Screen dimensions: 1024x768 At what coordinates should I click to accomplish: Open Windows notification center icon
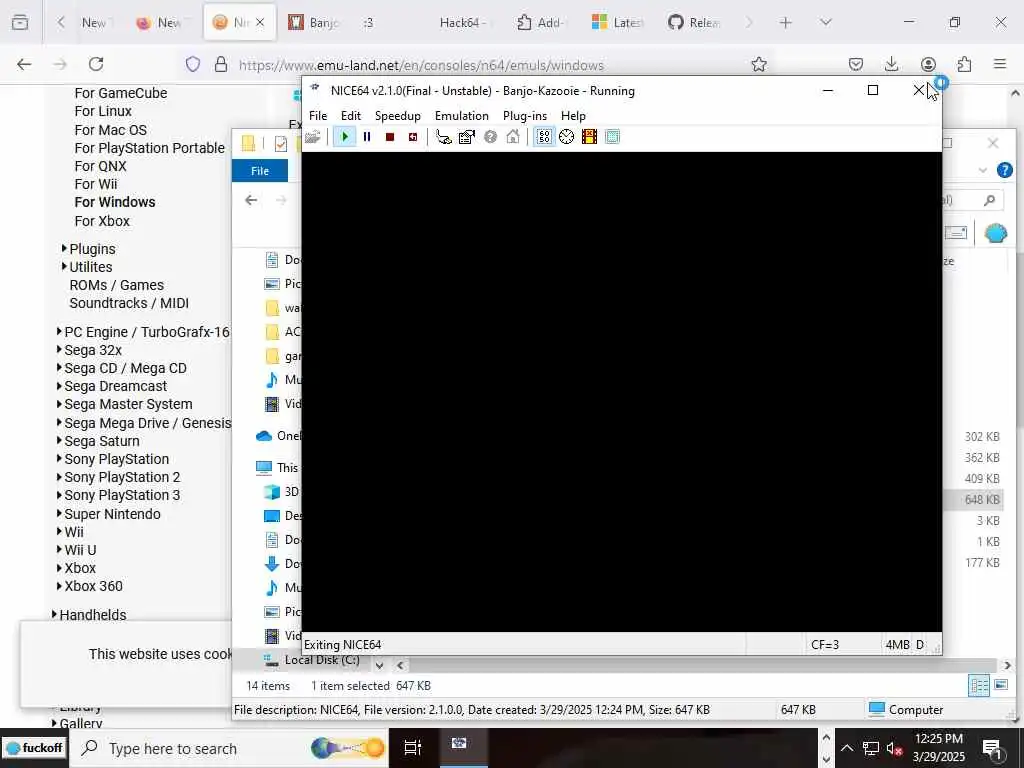(x=993, y=748)
